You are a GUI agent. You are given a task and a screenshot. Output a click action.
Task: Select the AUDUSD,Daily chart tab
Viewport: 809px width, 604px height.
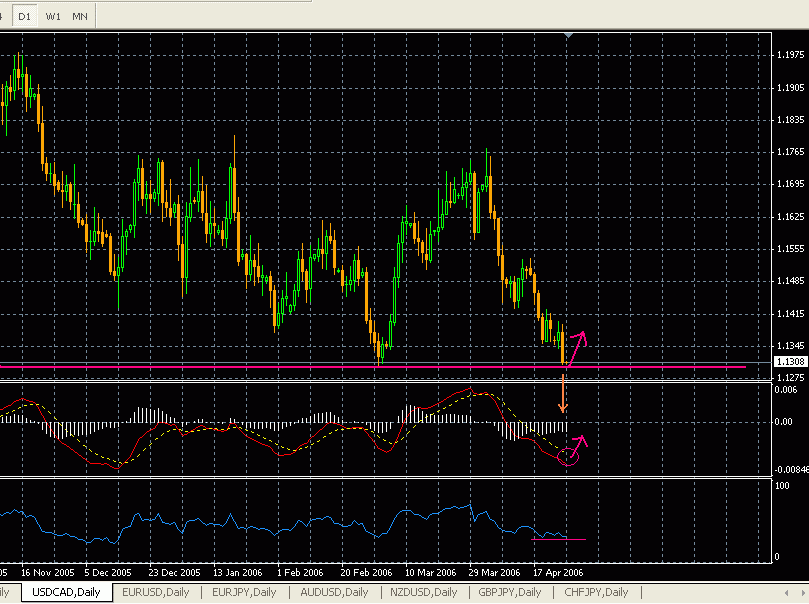click(333, 592)
